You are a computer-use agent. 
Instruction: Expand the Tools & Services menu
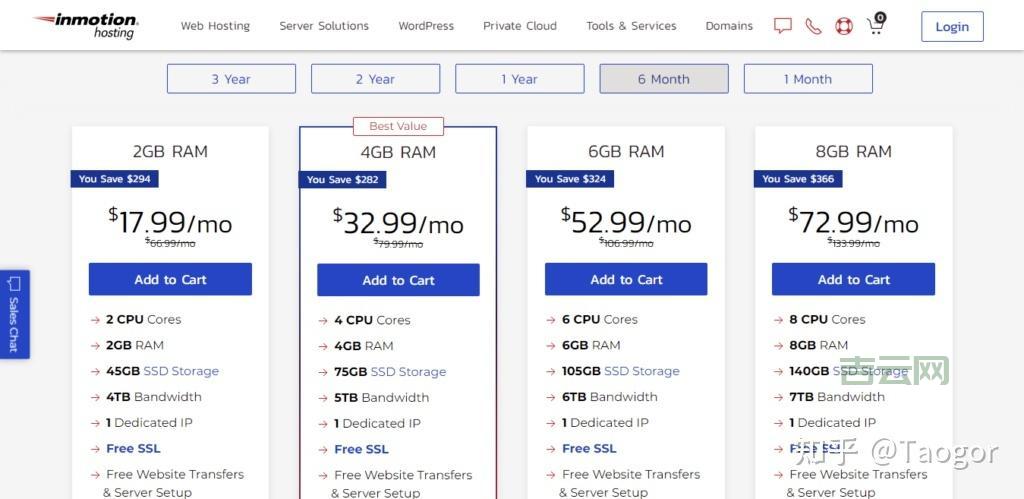(631, 26)
